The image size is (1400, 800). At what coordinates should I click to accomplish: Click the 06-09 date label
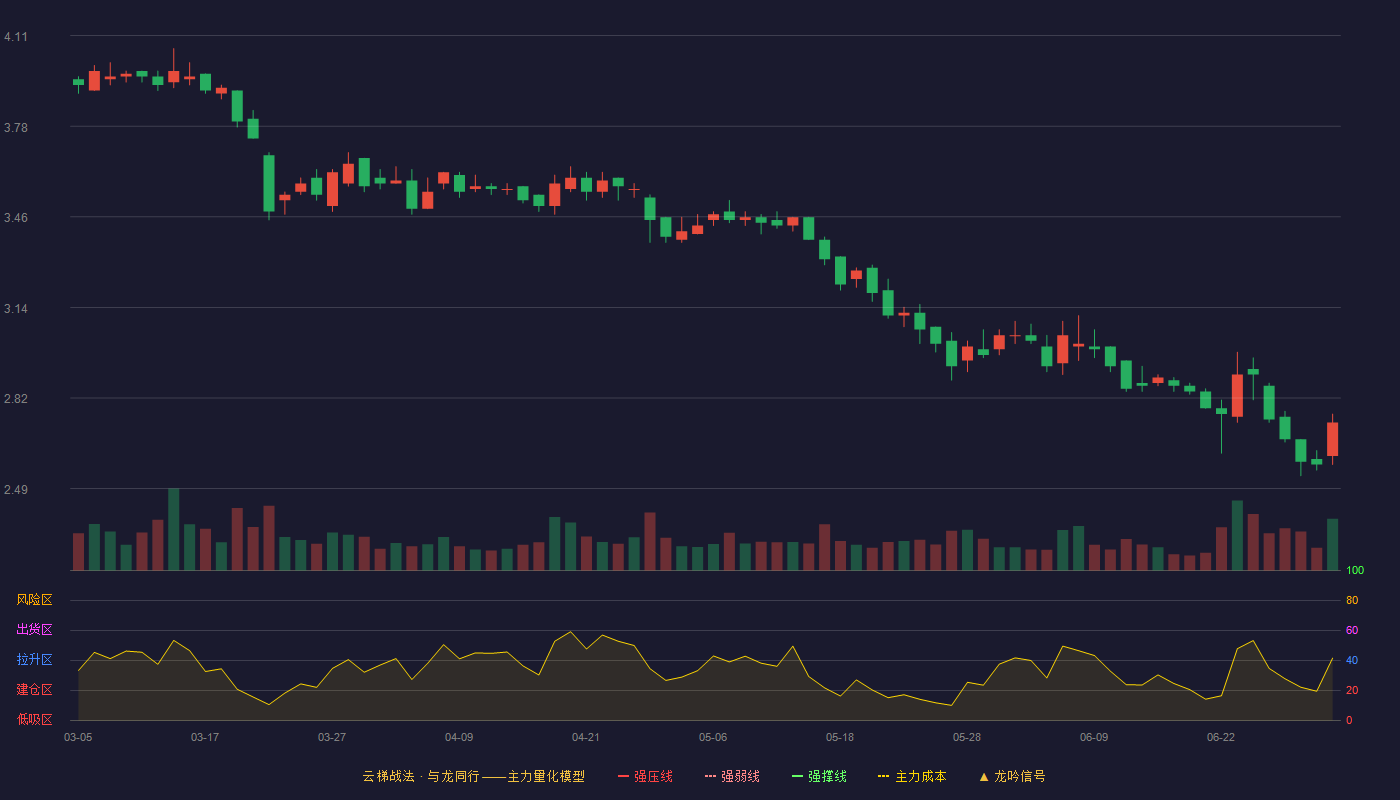click(x=1094, y=737)
